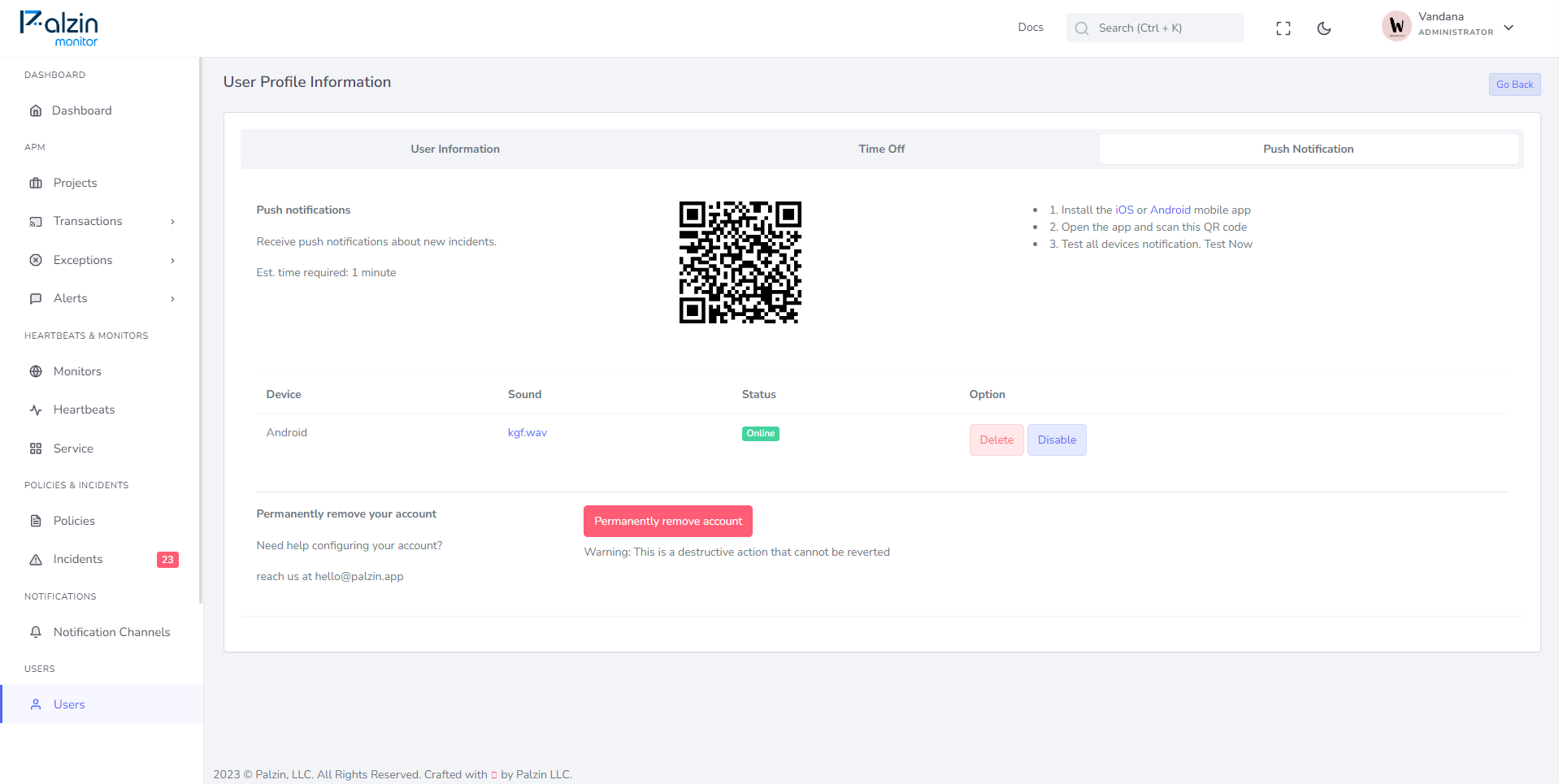Click the Incidents 23 count badge
The image size is (1559, 784).
[167, 560]
